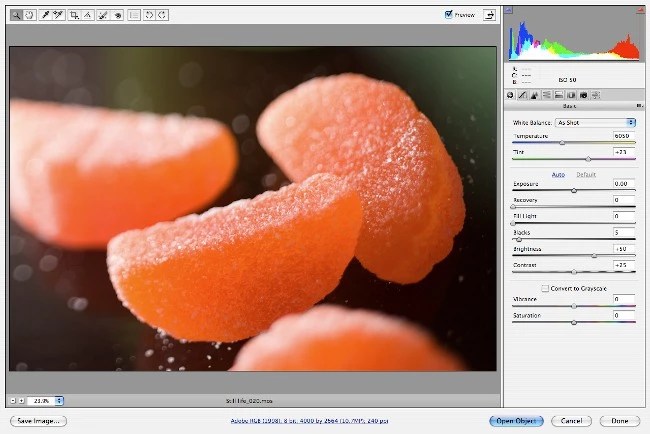The width and height of the screenshot is (650, 434).
Task: Select the Zoom tool in toolbar
Action: click(16, 15)
